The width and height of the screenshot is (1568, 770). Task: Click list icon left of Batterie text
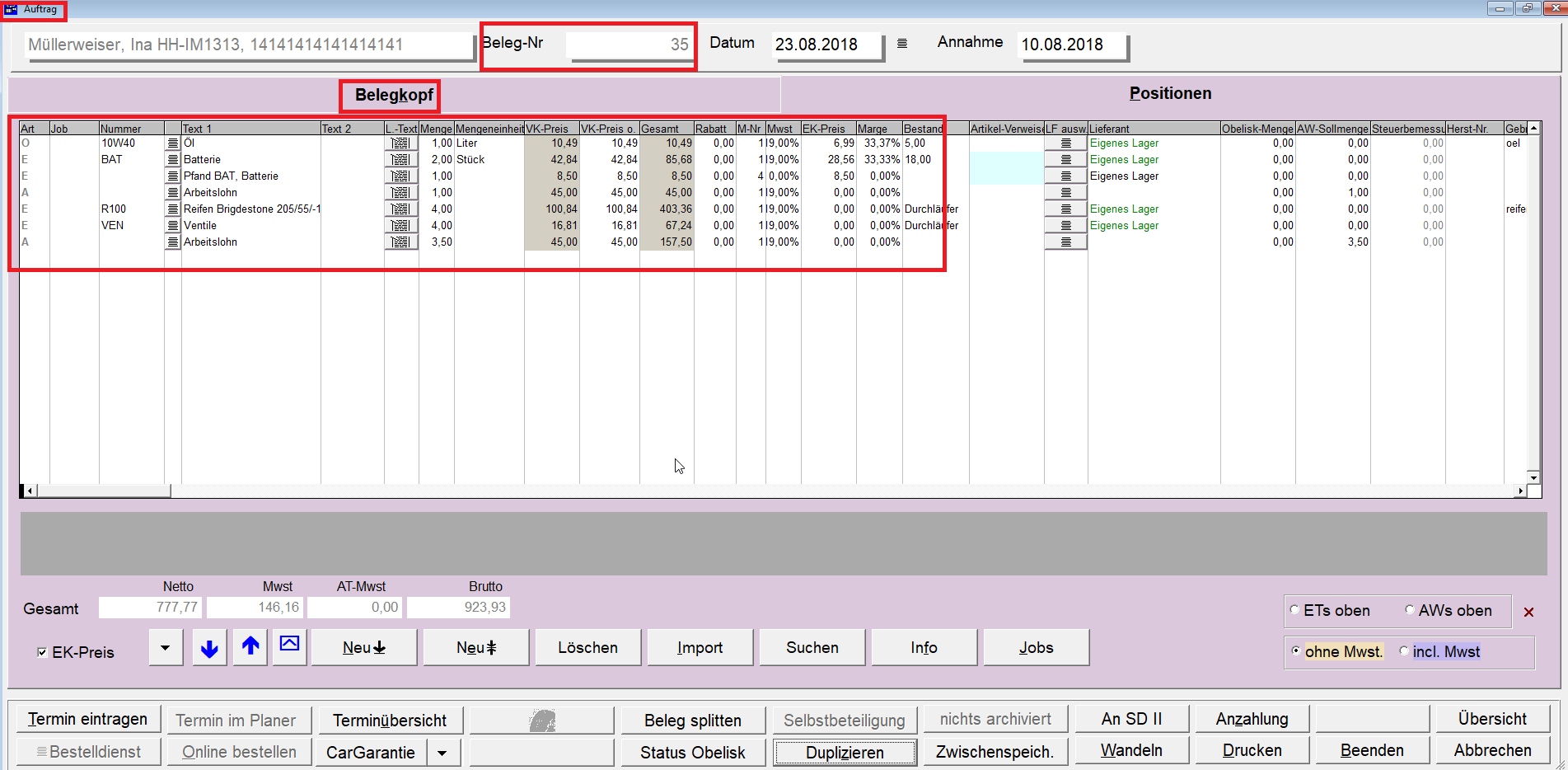tap(173, 160)
